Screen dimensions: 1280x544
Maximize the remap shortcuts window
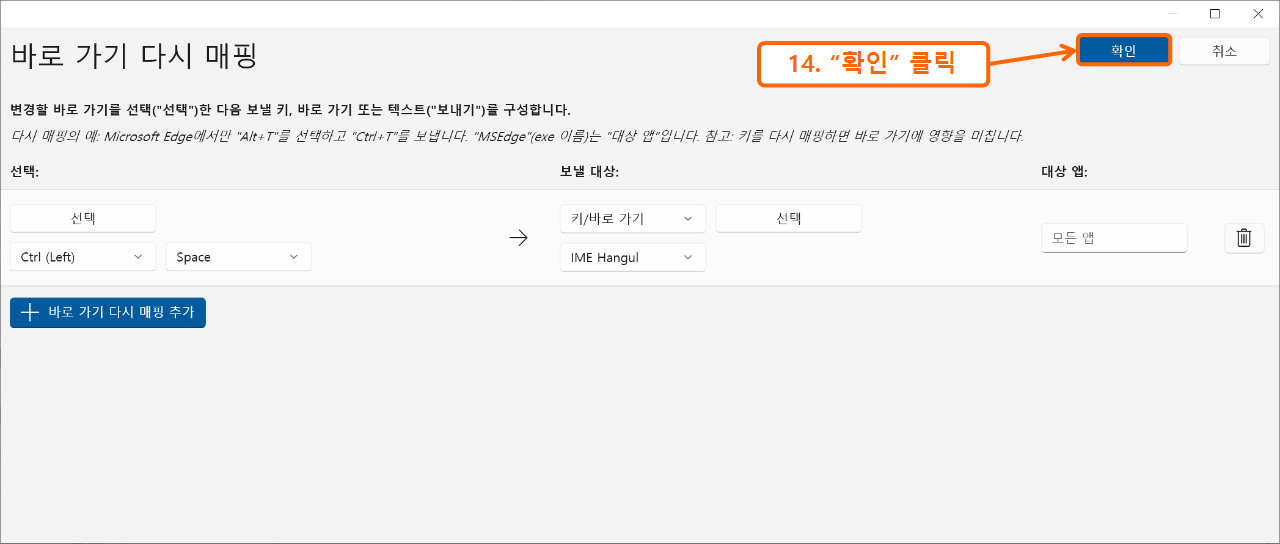(x=1215, y=13)
